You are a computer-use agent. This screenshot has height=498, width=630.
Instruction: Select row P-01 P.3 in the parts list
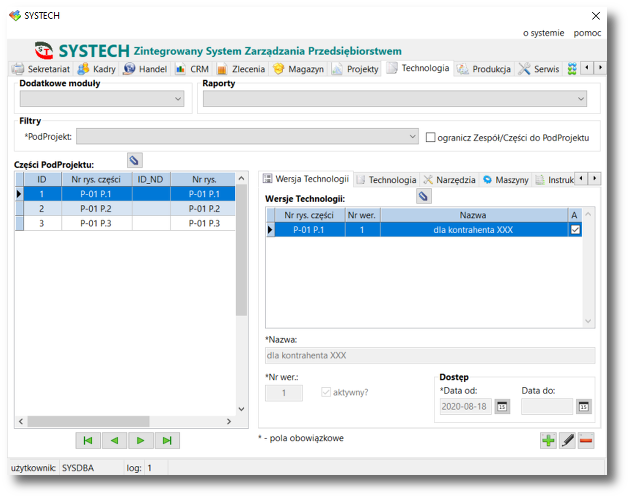[x=125, y=223]
